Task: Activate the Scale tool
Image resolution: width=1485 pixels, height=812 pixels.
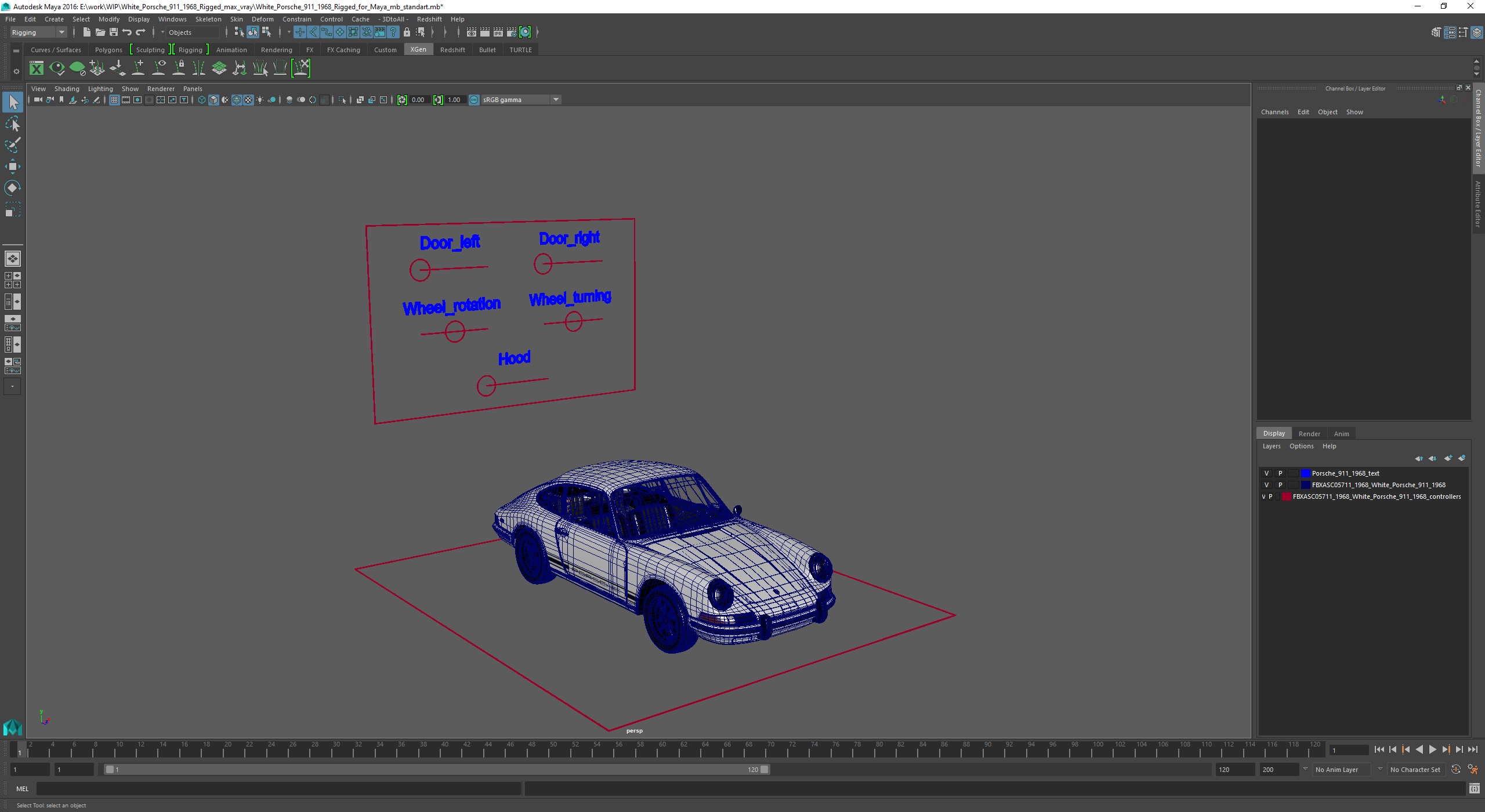Action: tap(12, 209)
